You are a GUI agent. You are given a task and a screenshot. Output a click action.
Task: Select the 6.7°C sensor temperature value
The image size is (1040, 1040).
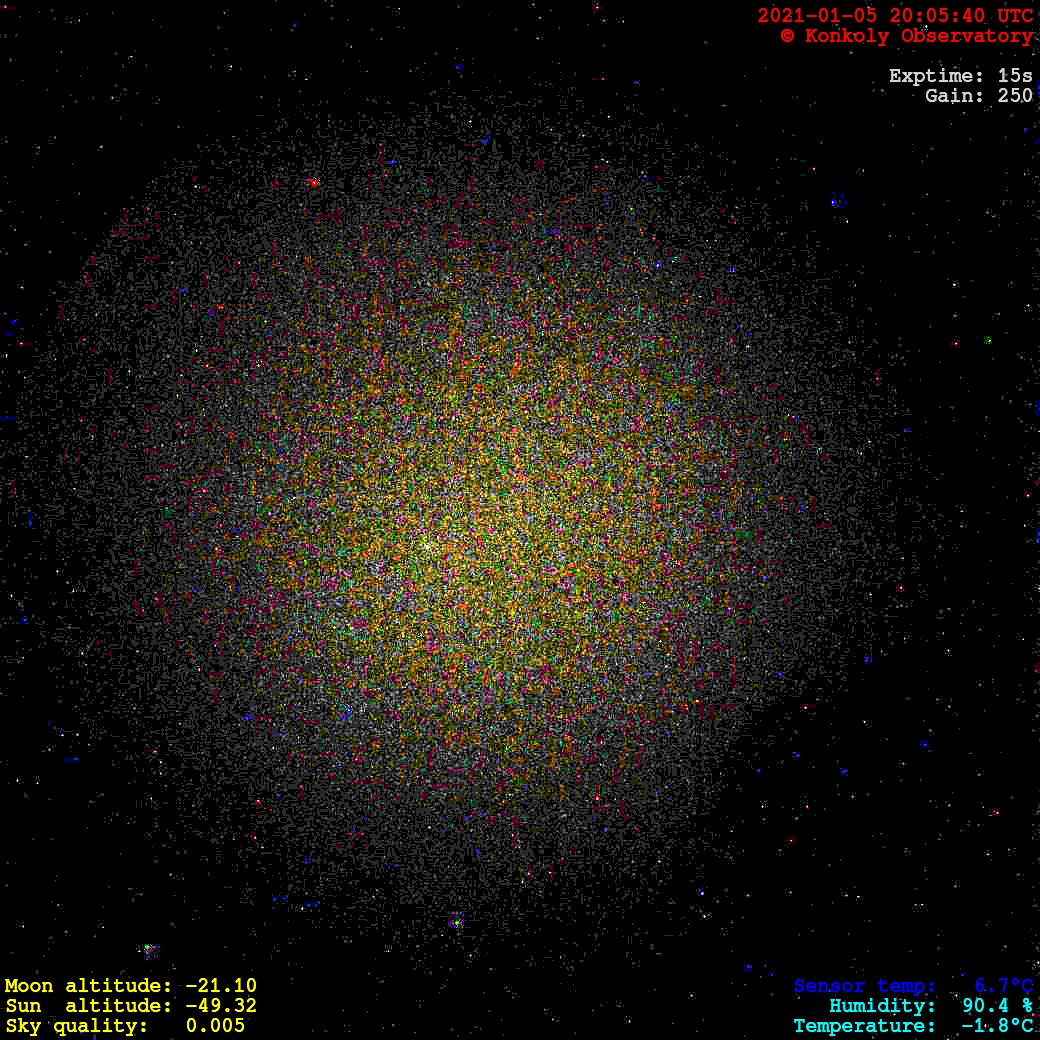(x=1003, y=986)
